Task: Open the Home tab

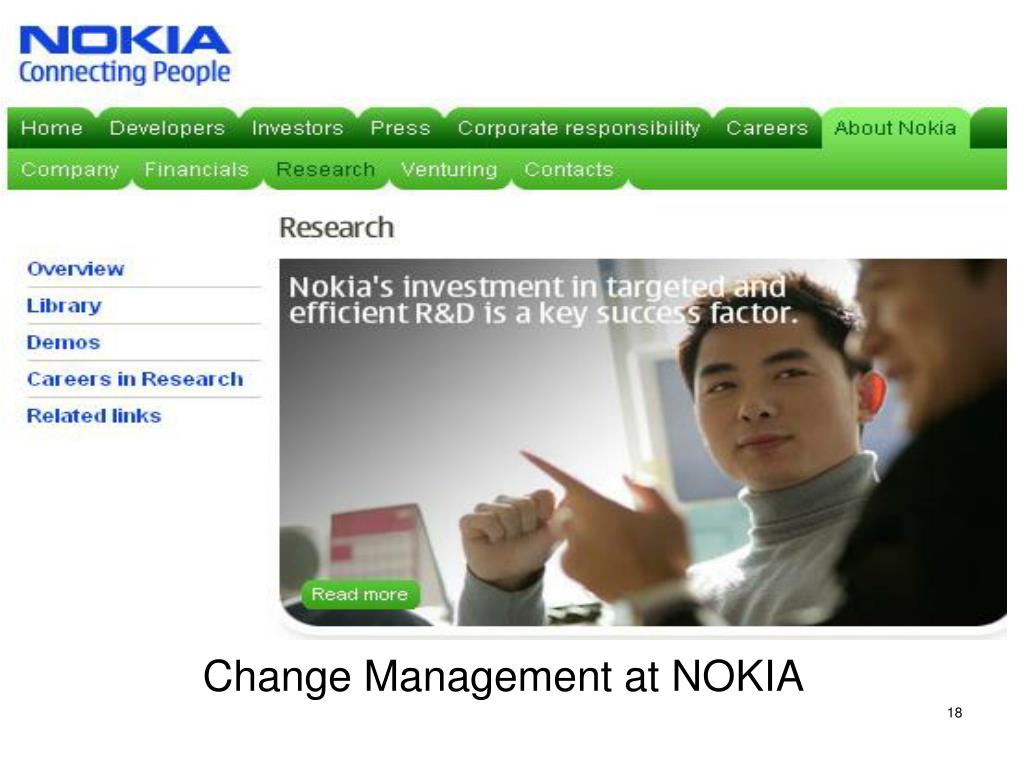Action: tap(52, 128)
